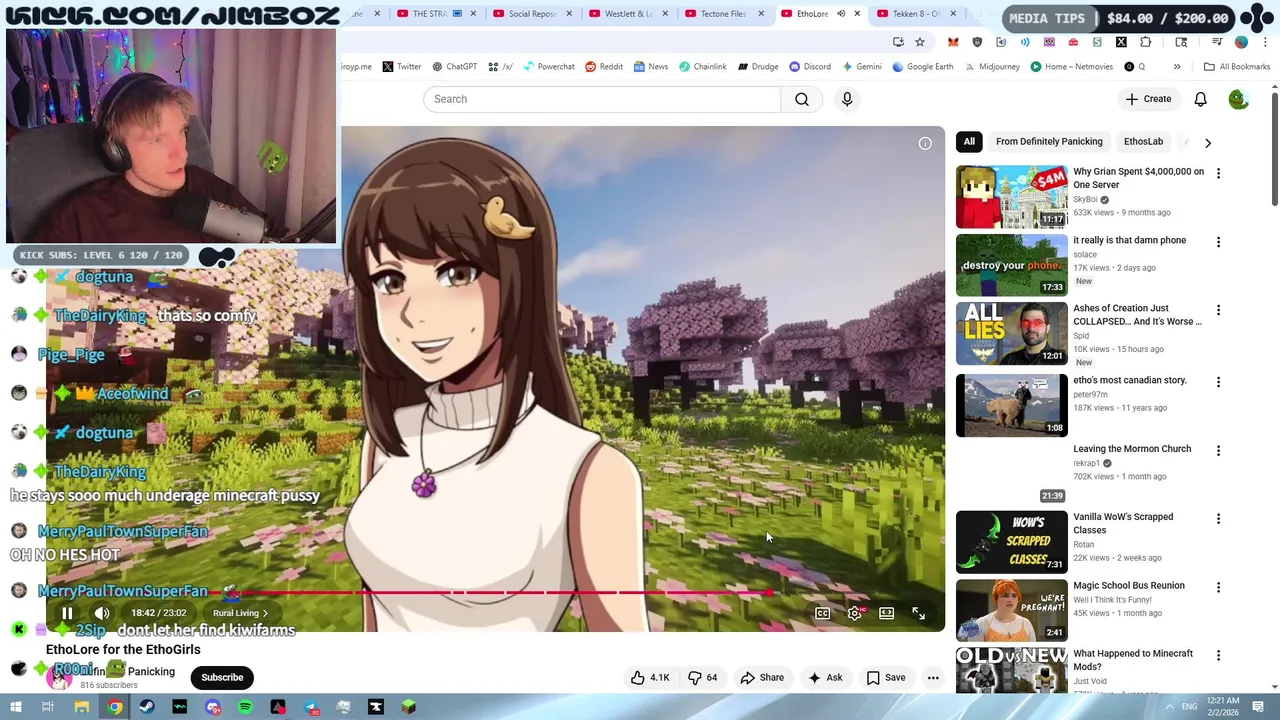Open the MetaMask fox extension

coord(953,42)
